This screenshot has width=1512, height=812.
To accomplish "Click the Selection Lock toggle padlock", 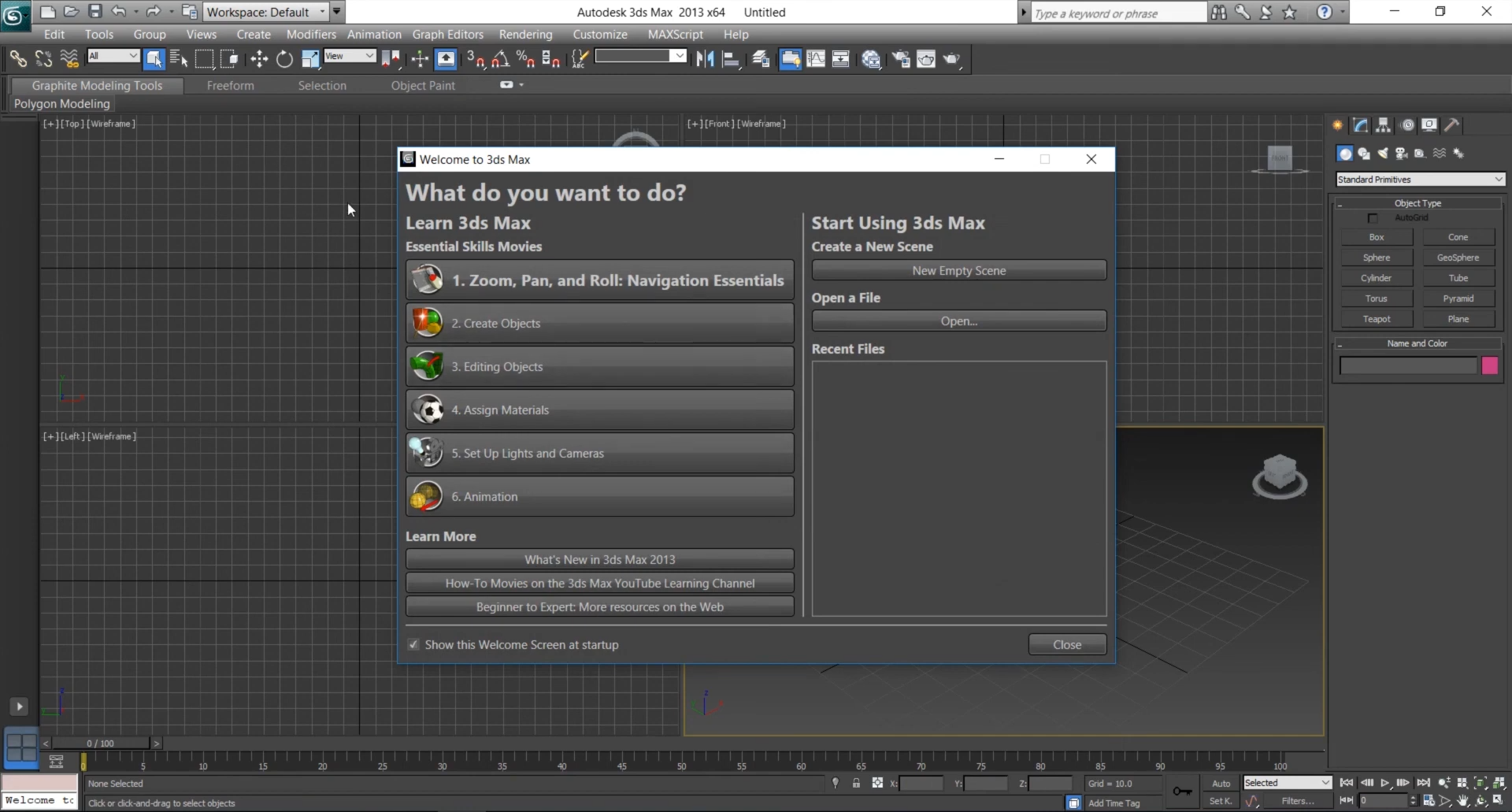I will coord(856,784).
